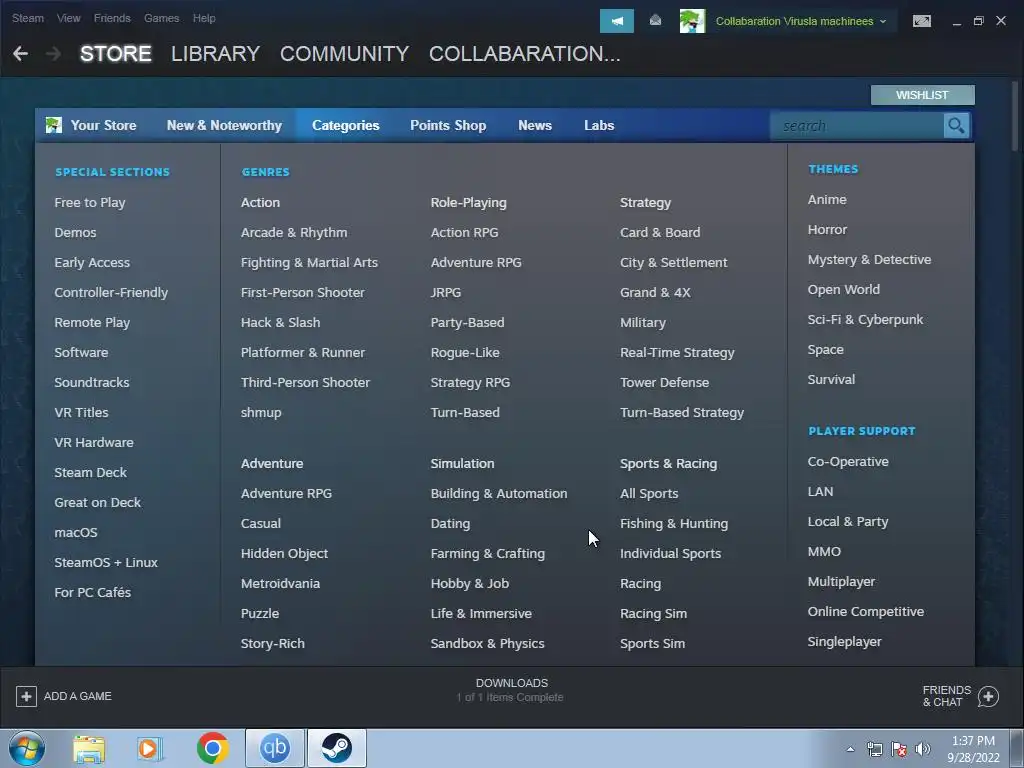1024x768 pixels.
Task: Click the profile avatar in the title bar
Action: coord(692,21)
